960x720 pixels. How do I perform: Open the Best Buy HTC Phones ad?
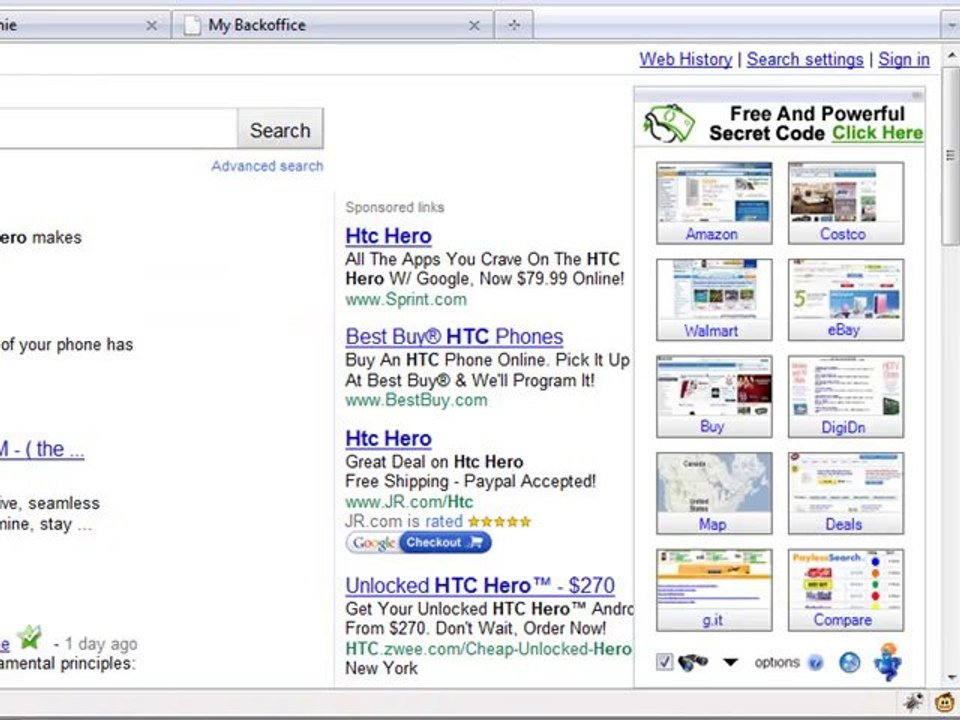coord(454,337)
